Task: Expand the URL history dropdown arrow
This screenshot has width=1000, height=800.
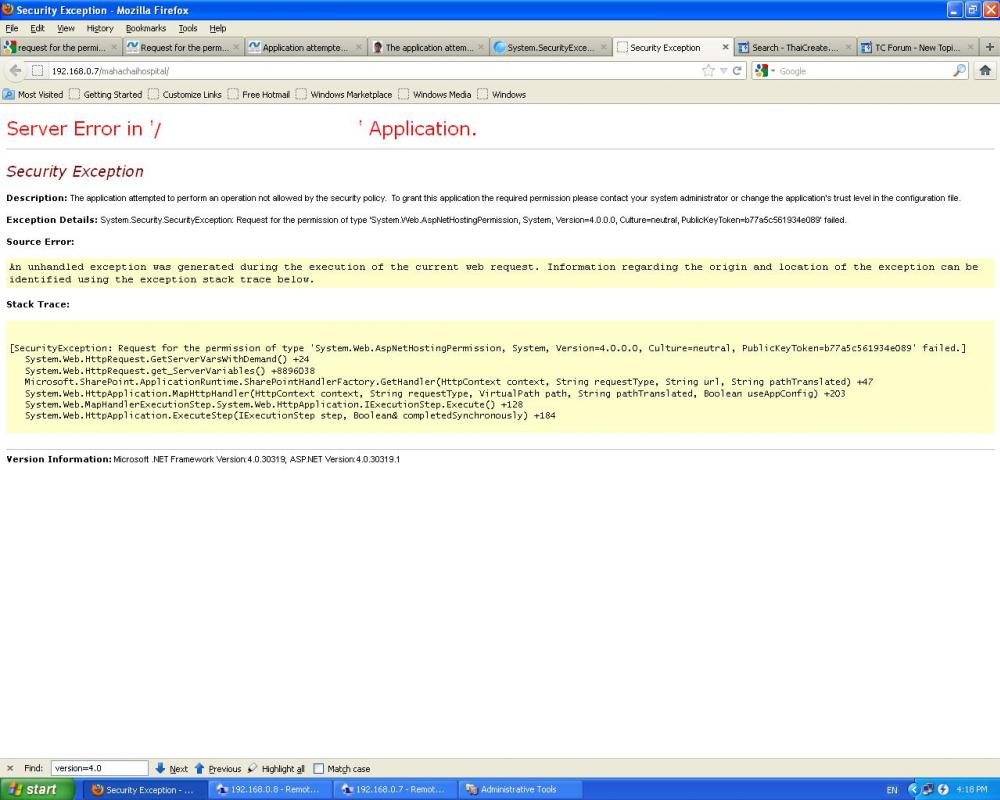Action: (724, 71)
